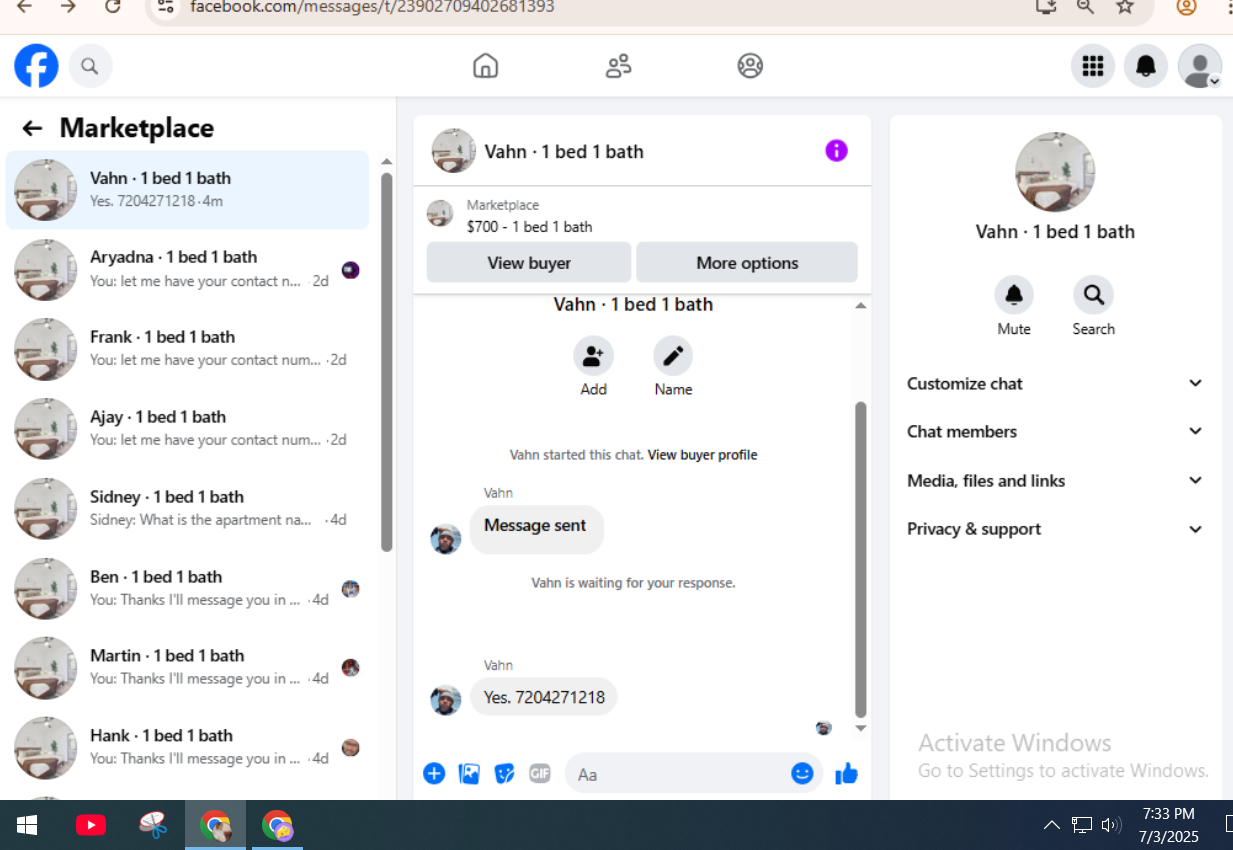The width and height of the screenshot is (1233, 850).
Task: Show hidden tray icons chevron
Action: point(1052,825)
